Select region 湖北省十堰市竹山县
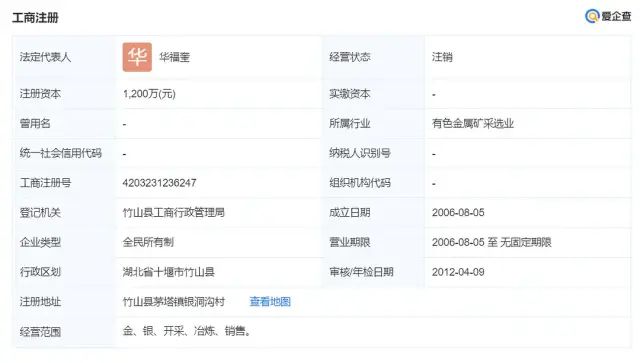 (169, 272)
